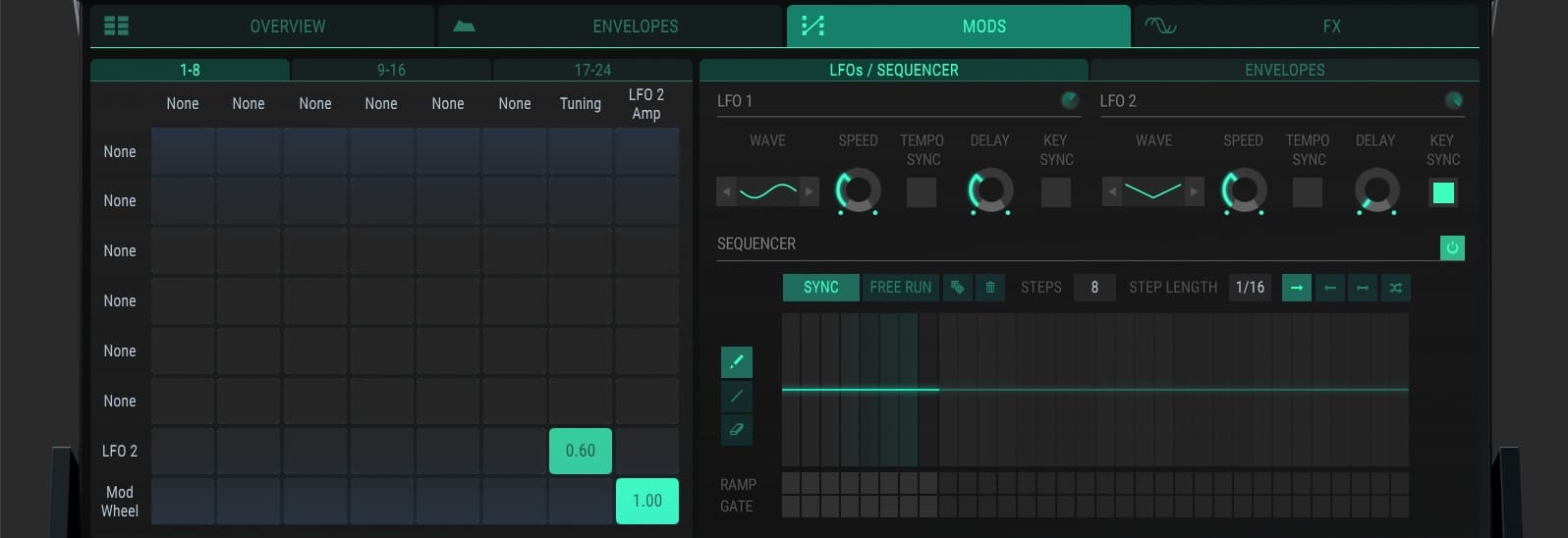Switch to the Overview tab

262,26
